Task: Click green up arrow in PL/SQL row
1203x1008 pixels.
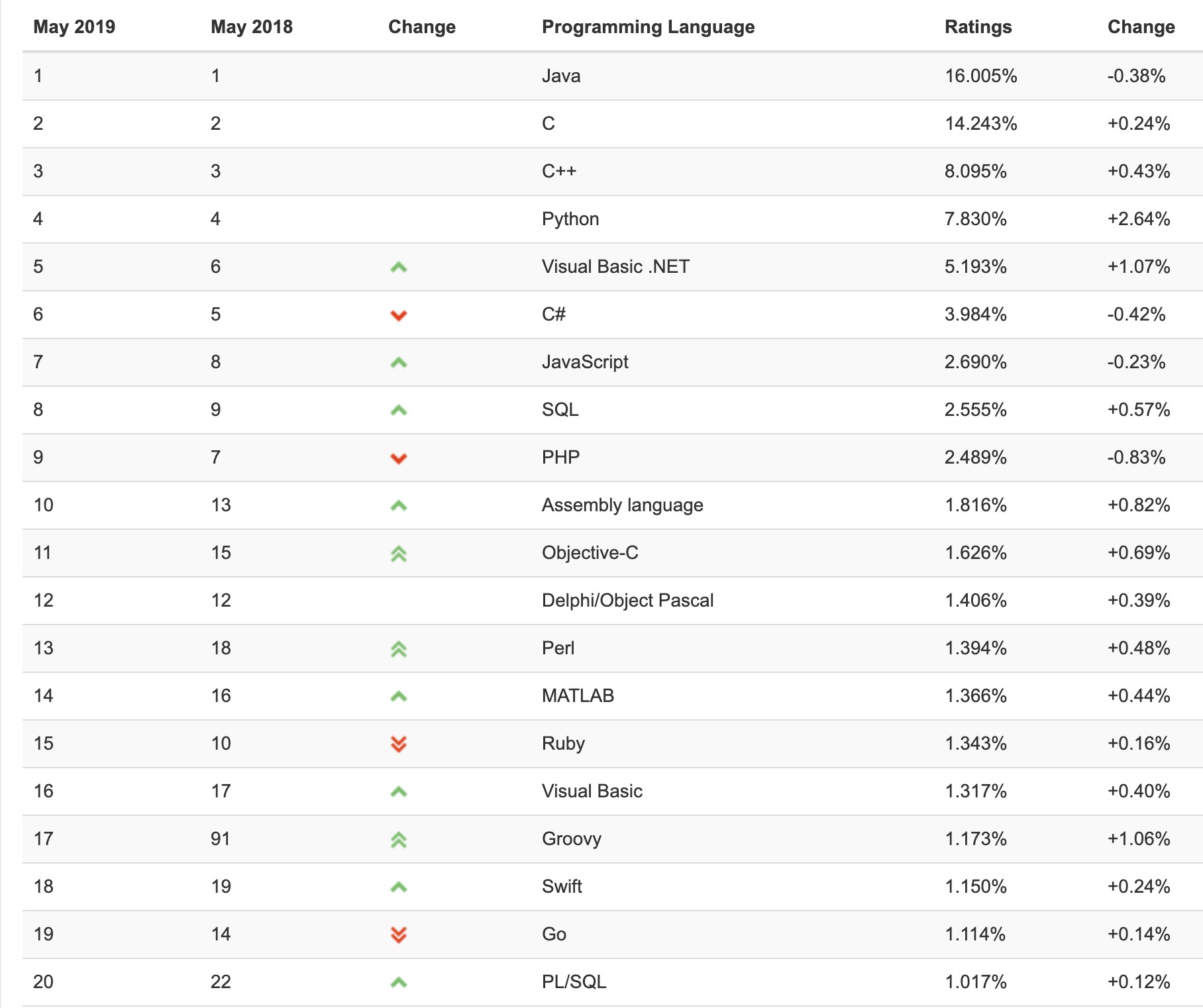Action: point(398,983)
